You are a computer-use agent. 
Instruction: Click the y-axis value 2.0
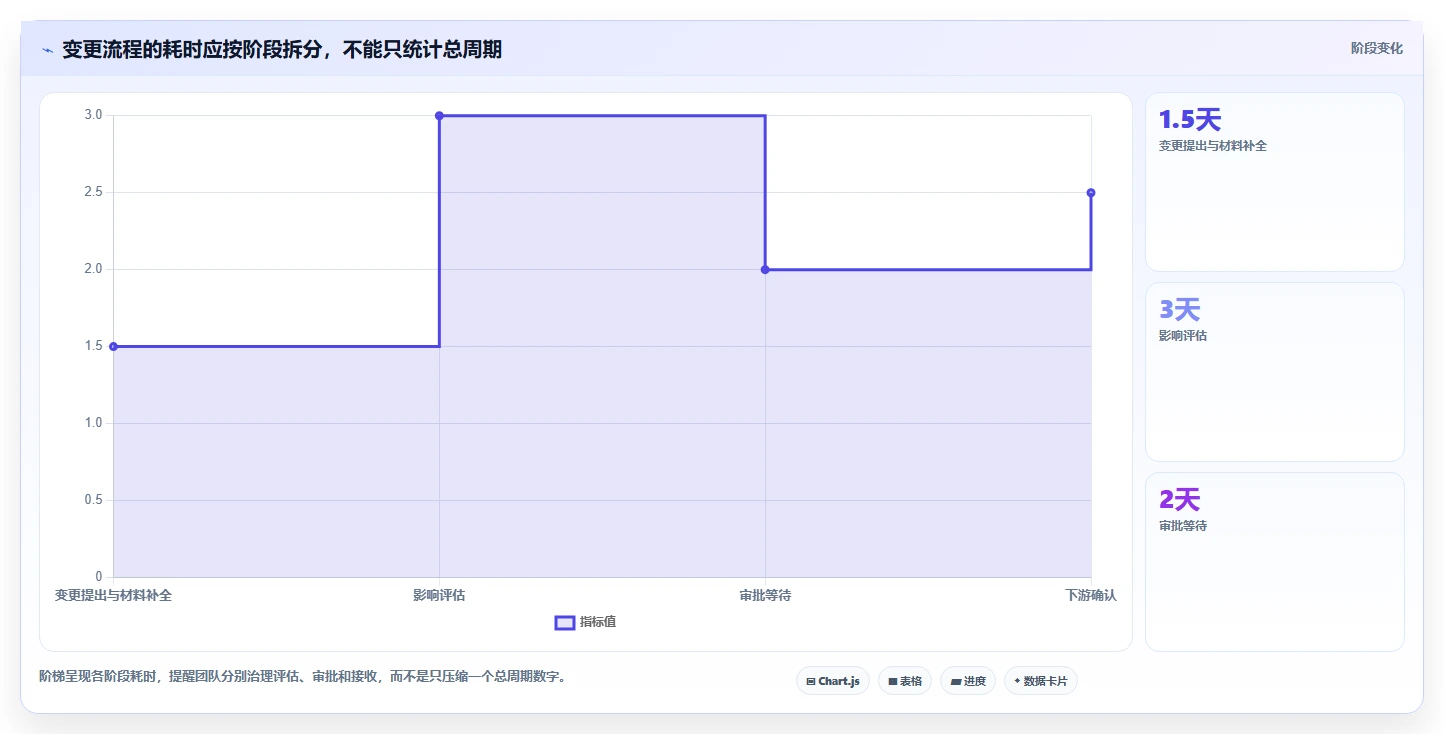[93, 269]
